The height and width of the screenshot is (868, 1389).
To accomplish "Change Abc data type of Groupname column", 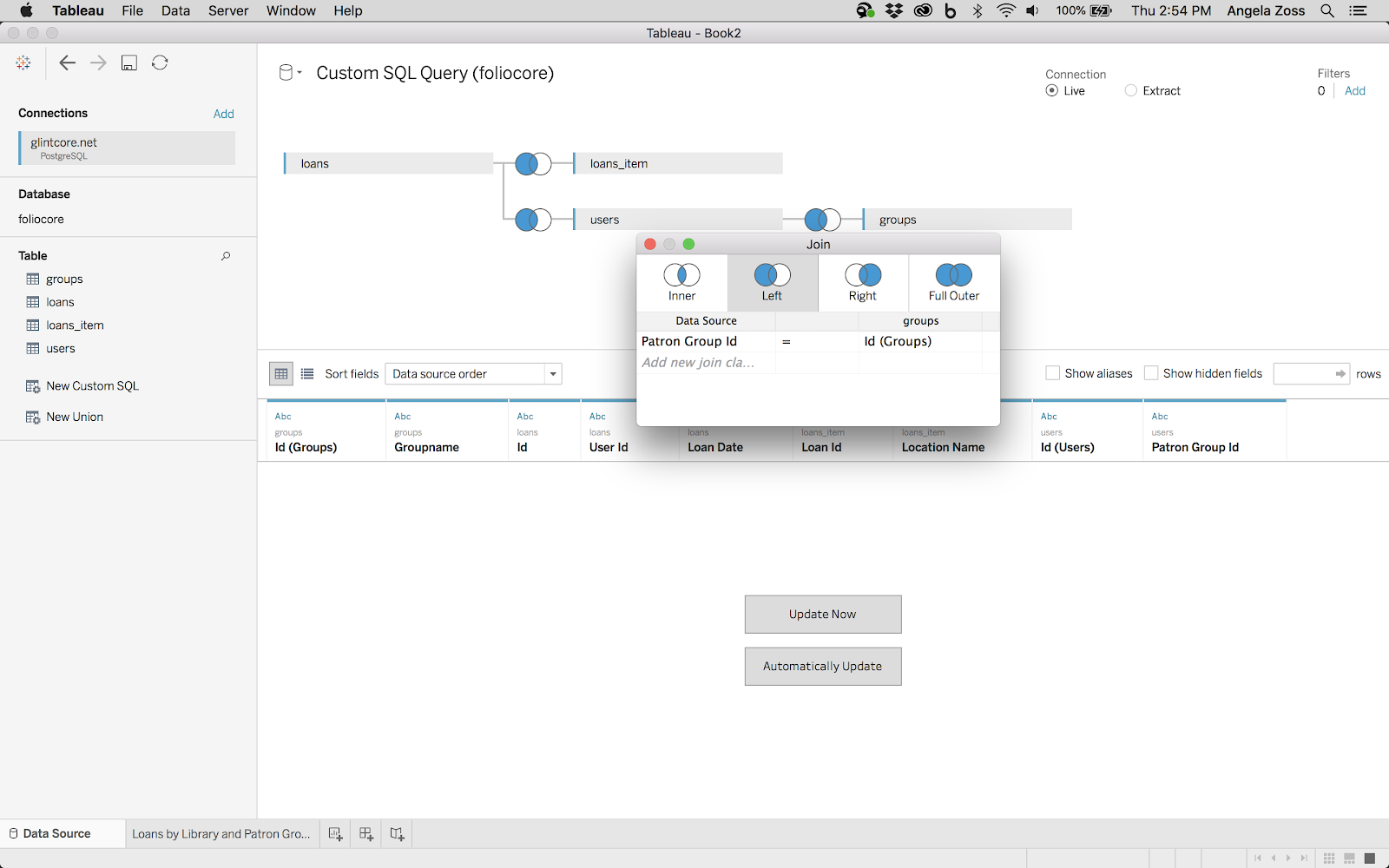I will pyautogui.click(x=403, y=417).
